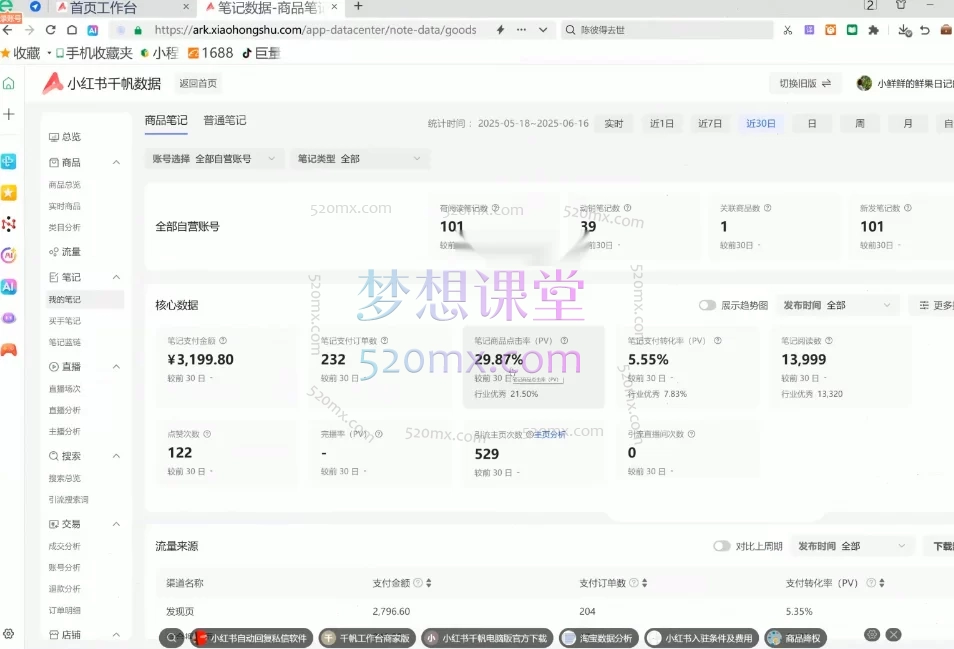Open a new browser tab with plus
The image size is (954, 649).
point(358,6)
